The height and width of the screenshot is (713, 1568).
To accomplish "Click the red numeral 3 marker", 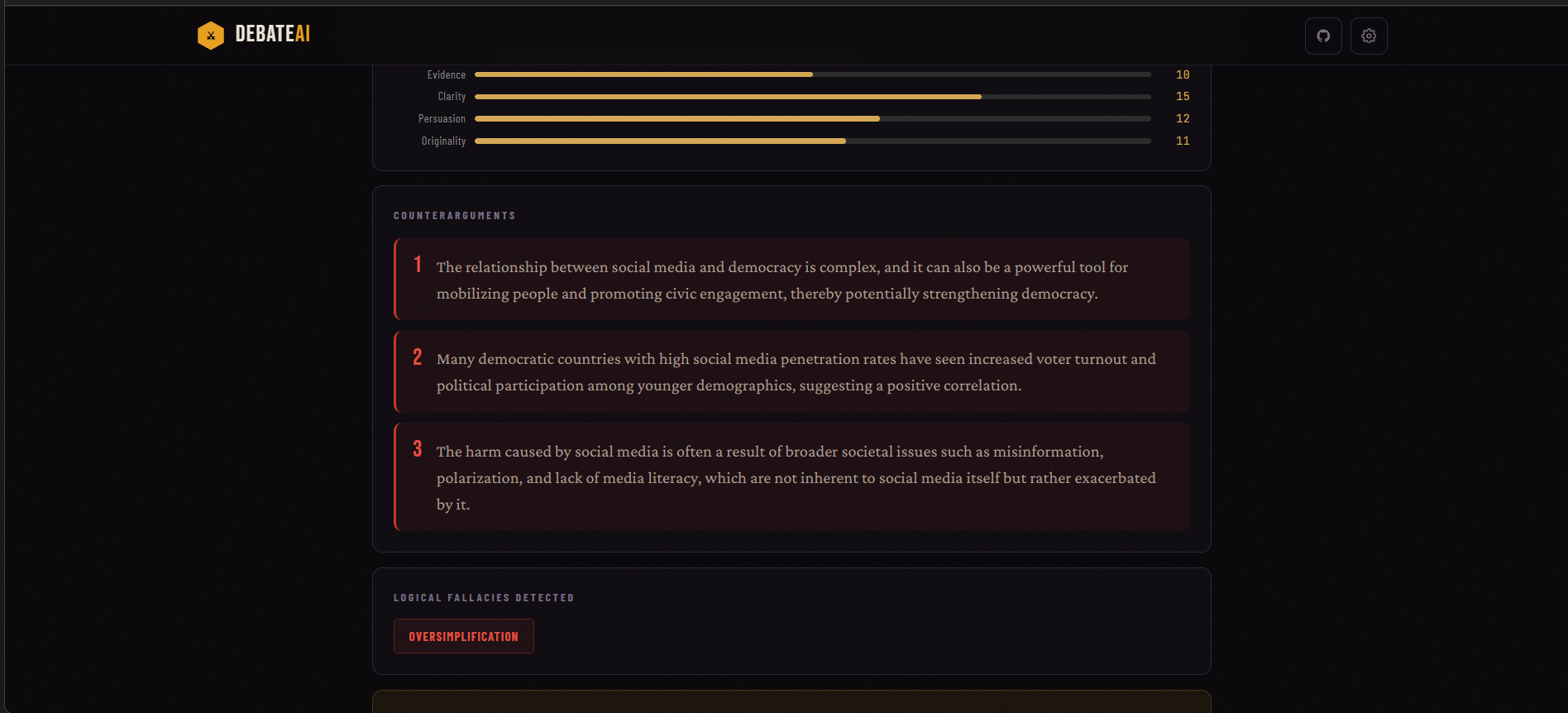I will tap(418, 449).
